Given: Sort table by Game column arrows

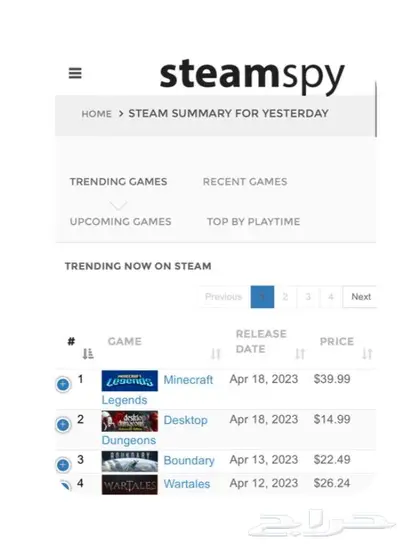Looking at the screenshot, I should point(216,354).
